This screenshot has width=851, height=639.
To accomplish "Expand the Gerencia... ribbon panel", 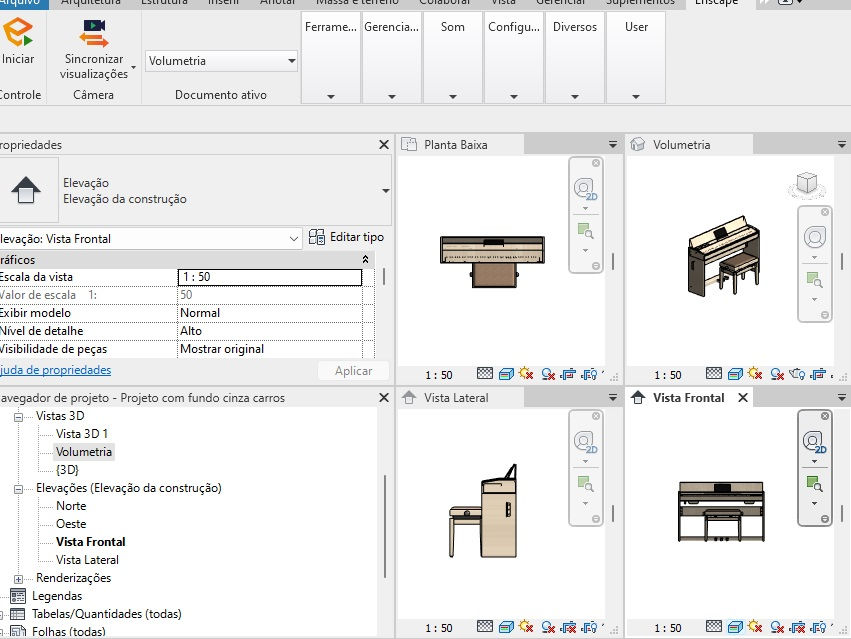I will tap(391, 97).
